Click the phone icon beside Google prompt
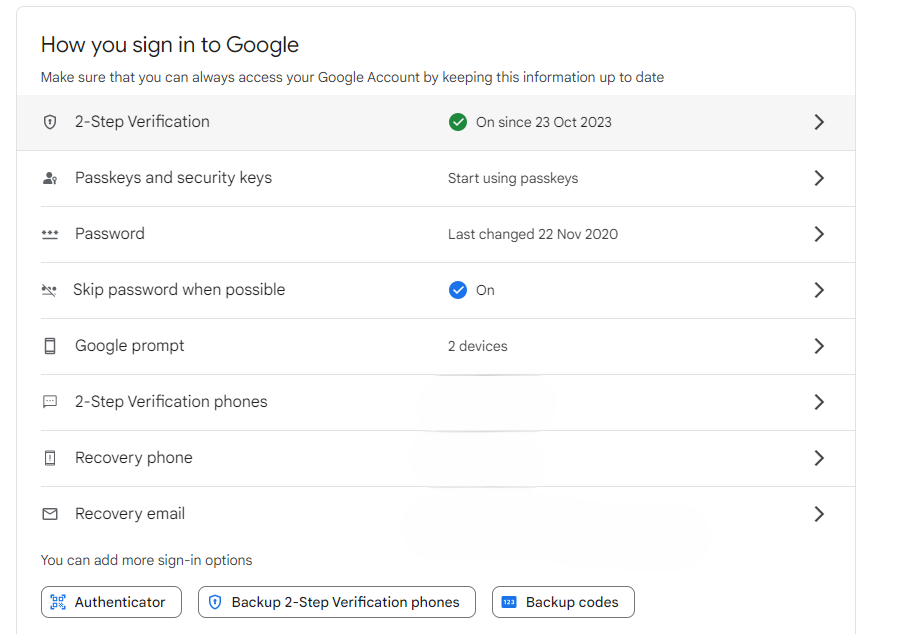This screenshot has height=634, width=918. (50, 346)
